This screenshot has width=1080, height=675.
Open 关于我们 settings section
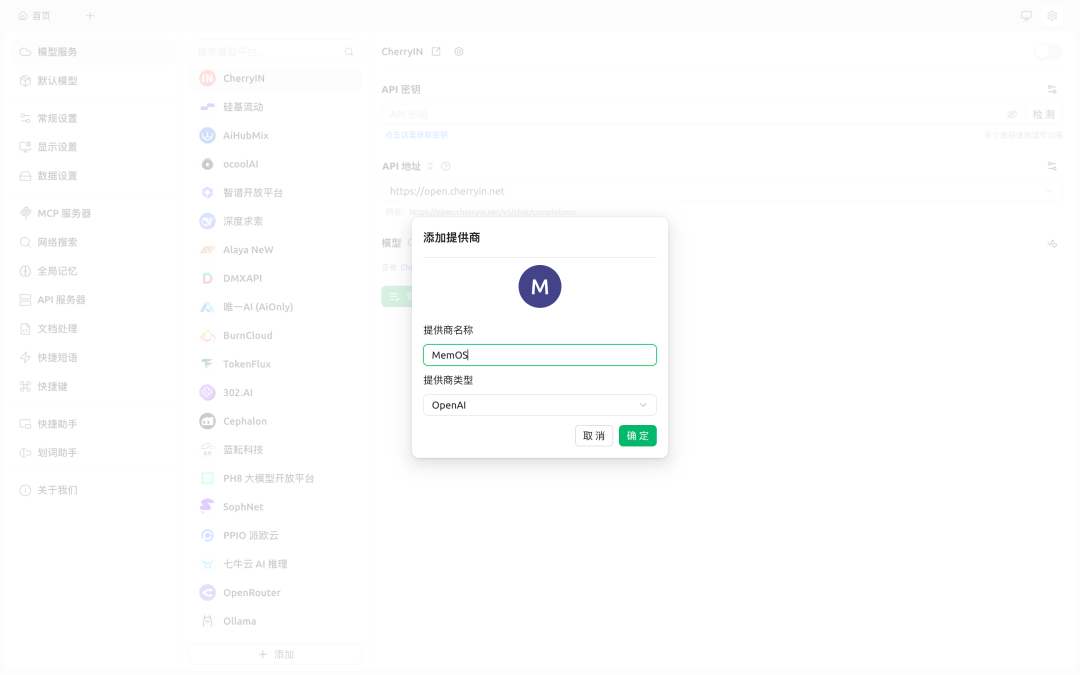(94, 490)
